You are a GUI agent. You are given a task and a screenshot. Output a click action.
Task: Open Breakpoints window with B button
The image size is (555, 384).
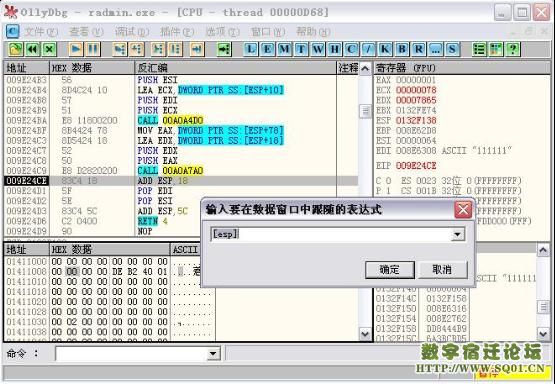click(x=402, y=49)
